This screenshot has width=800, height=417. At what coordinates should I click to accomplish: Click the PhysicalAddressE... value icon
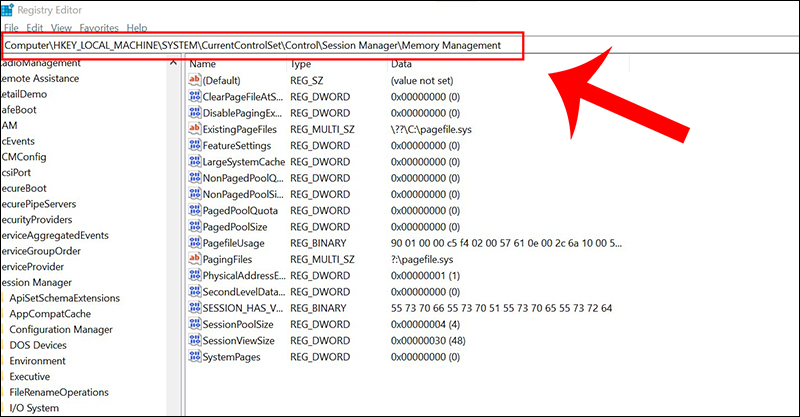[x=194, y=275]
